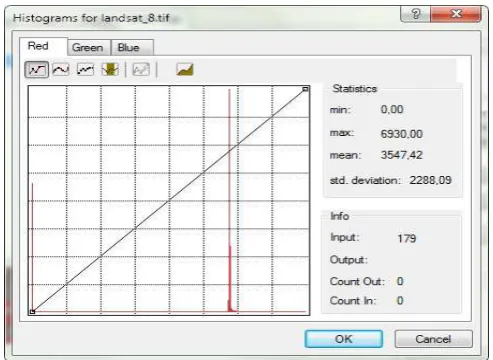Click the tall red histogram spike

click(x=230, y=200)
